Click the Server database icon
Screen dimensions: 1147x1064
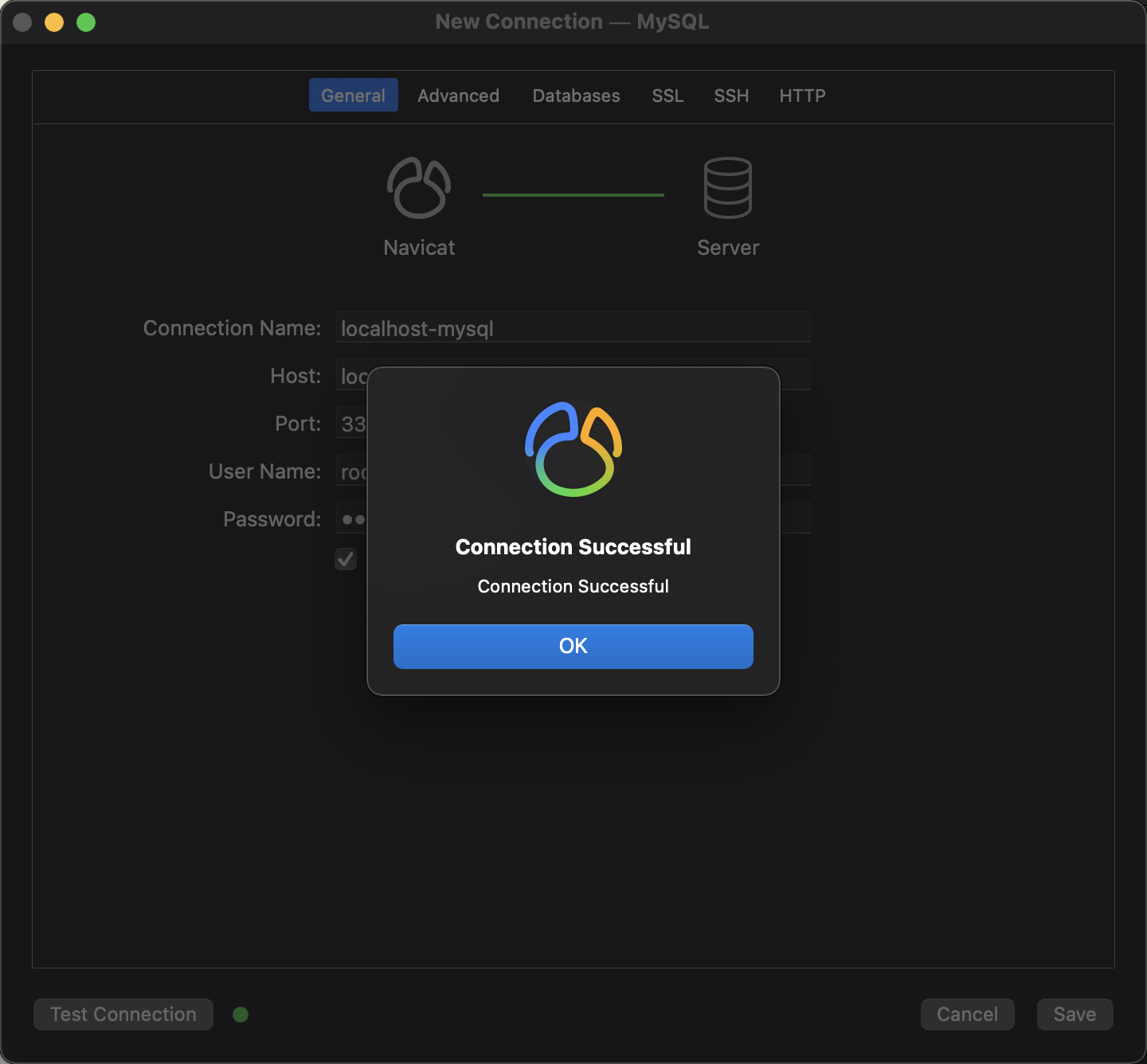(728, 188)
